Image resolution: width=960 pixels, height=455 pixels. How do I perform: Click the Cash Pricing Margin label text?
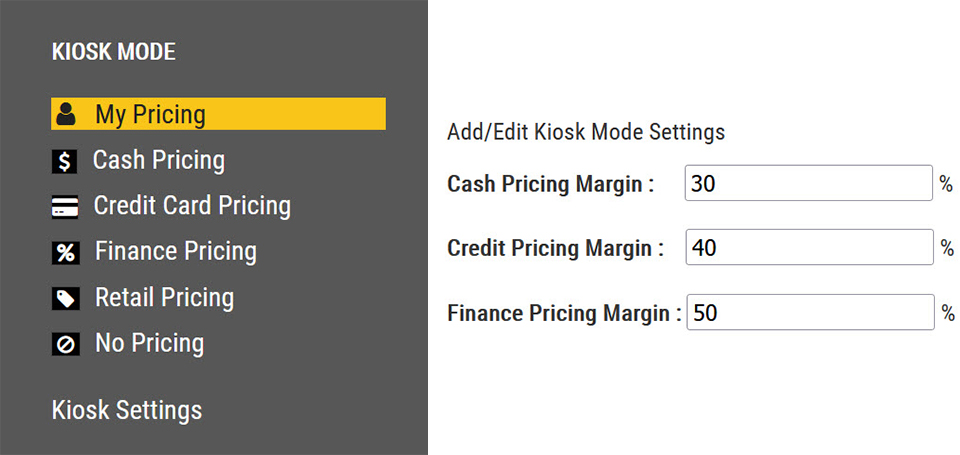click(550, 184)
